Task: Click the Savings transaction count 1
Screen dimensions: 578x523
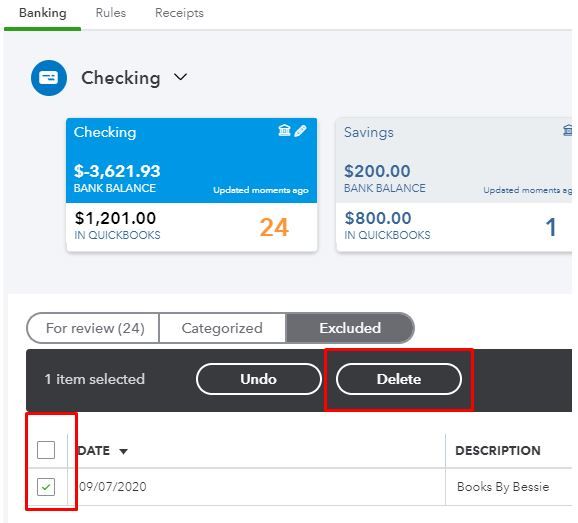Action: [x=551, y=227]
